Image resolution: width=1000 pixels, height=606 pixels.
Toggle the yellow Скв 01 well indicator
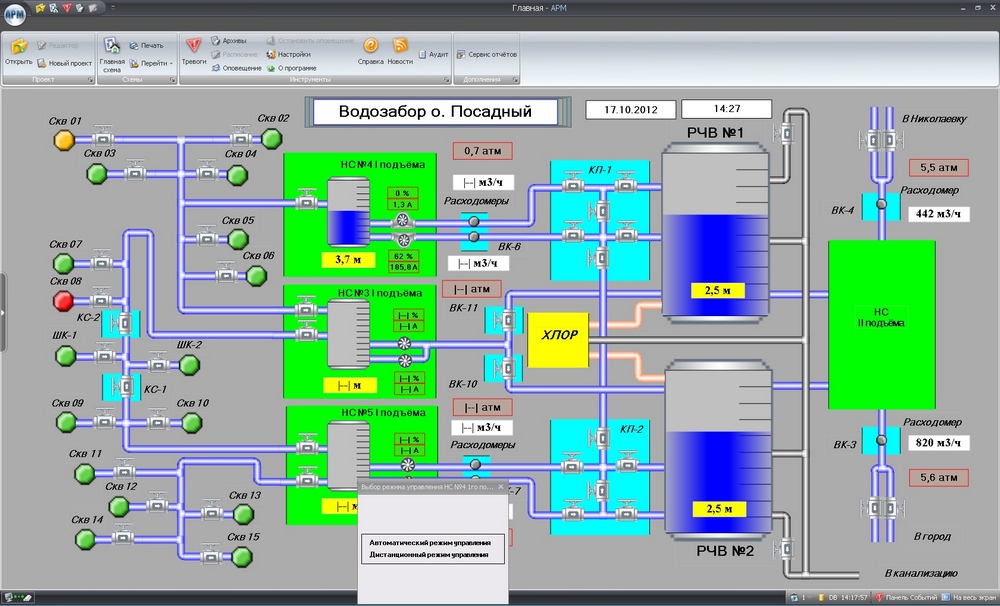[x=64, y=139]
